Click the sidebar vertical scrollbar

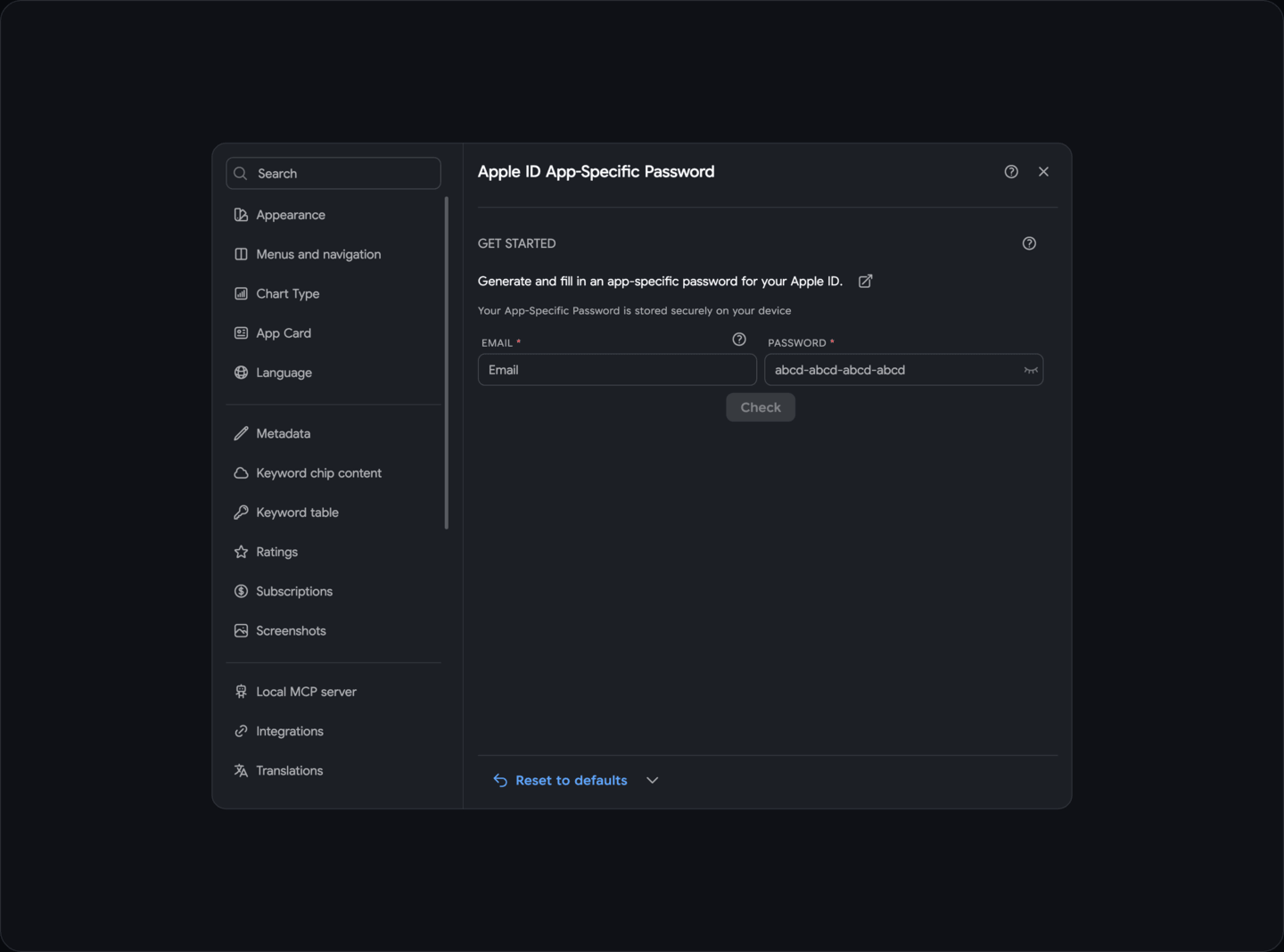click(447, 363)
